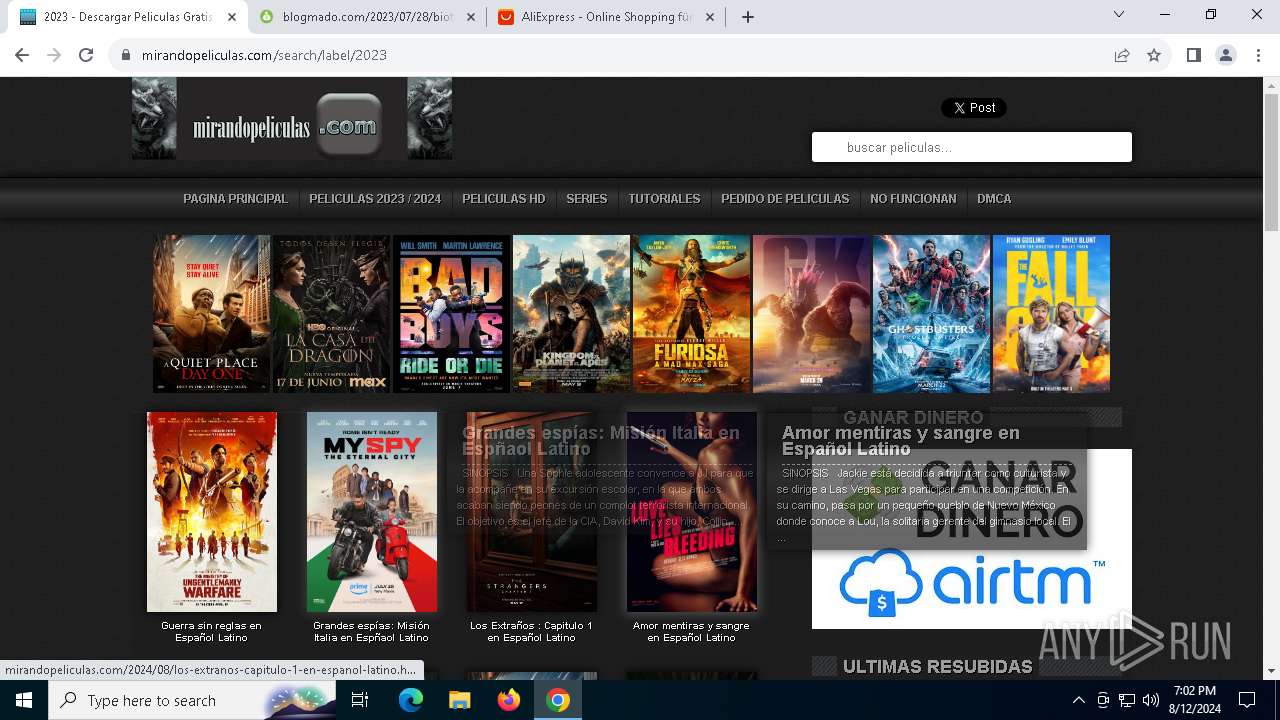Open Guerra sin reglas en Español Latino link
This screenshot has width=1280, height=720.
click(211, 631)
